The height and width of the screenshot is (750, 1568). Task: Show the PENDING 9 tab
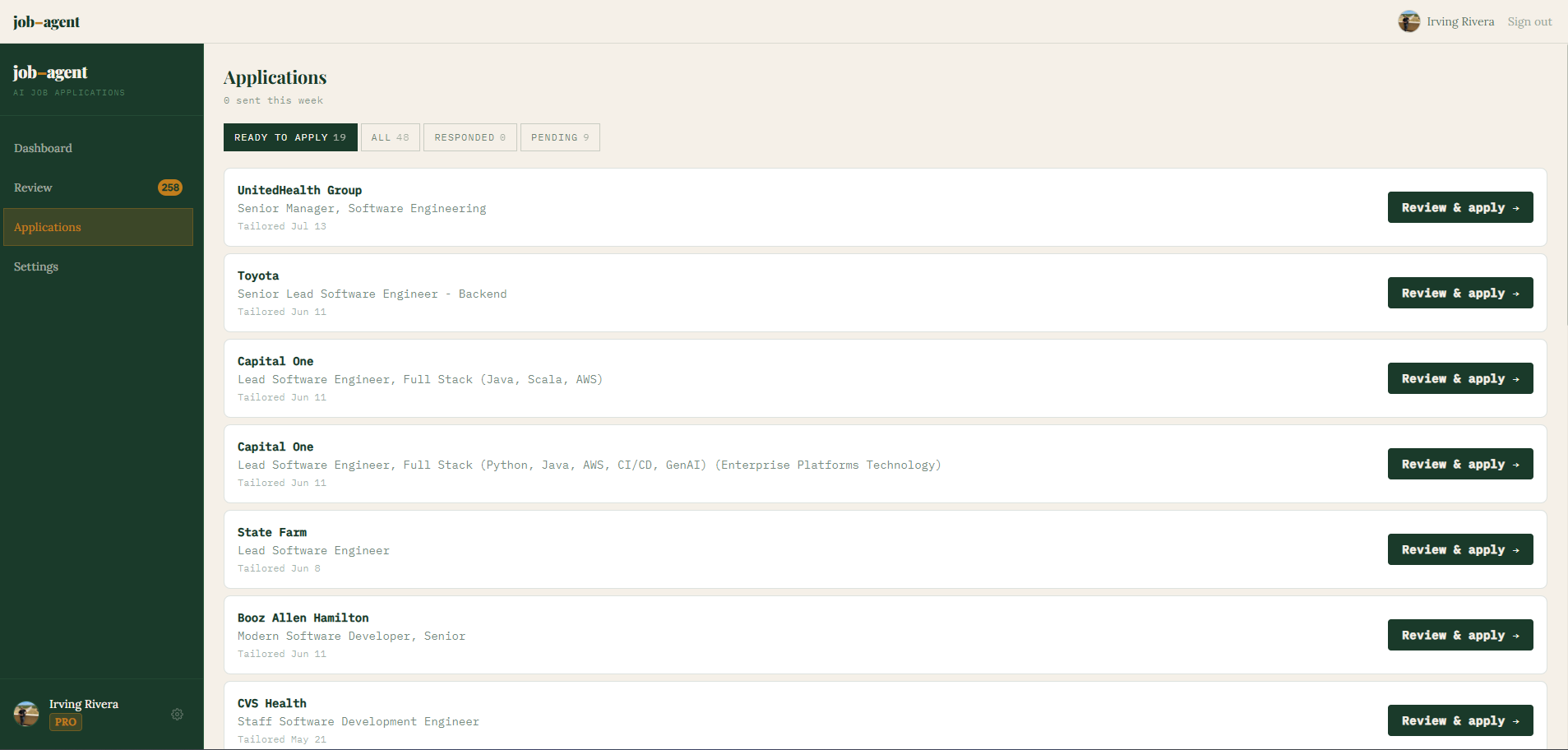(560, 137)
